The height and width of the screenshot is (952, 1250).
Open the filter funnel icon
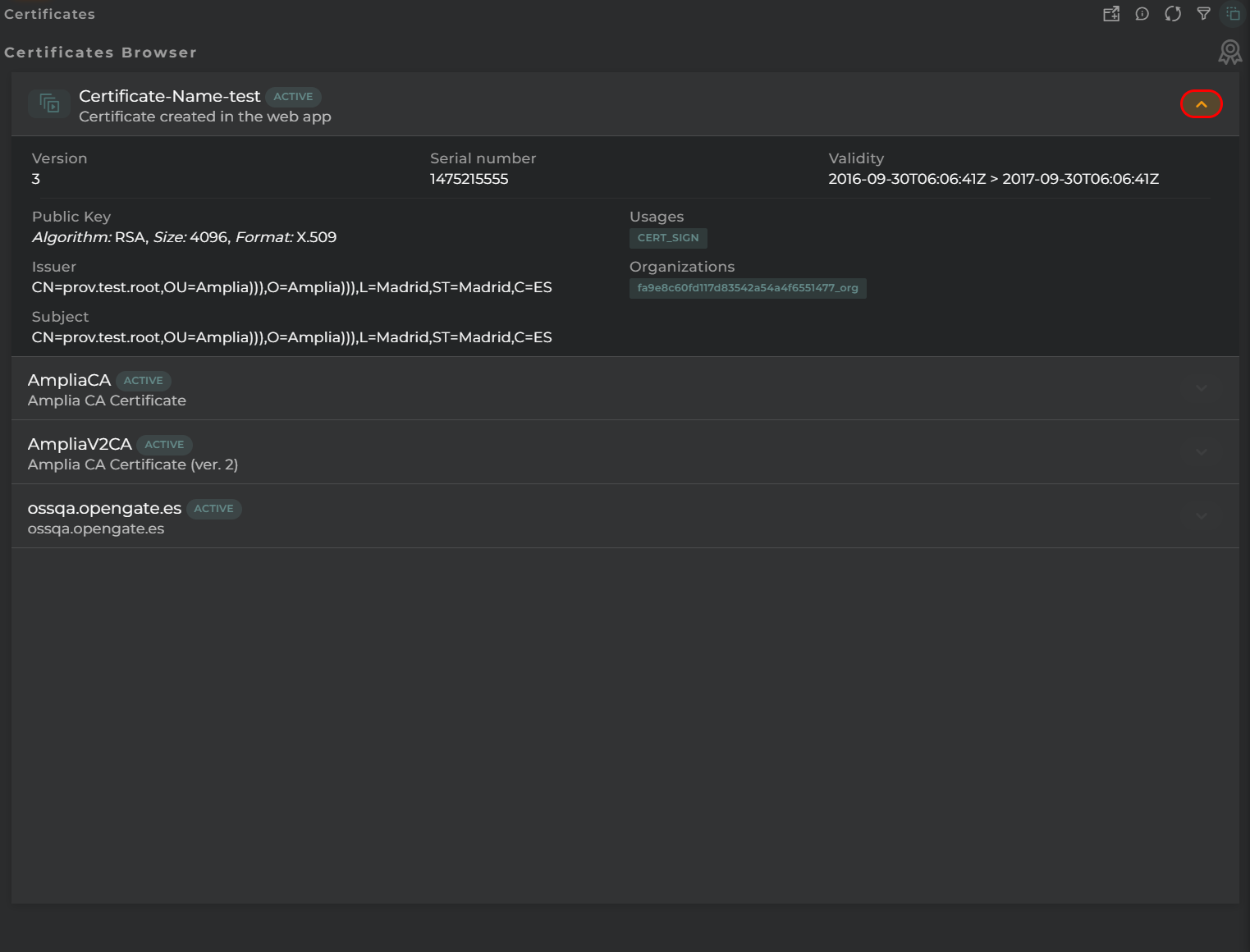[1203, 14]
